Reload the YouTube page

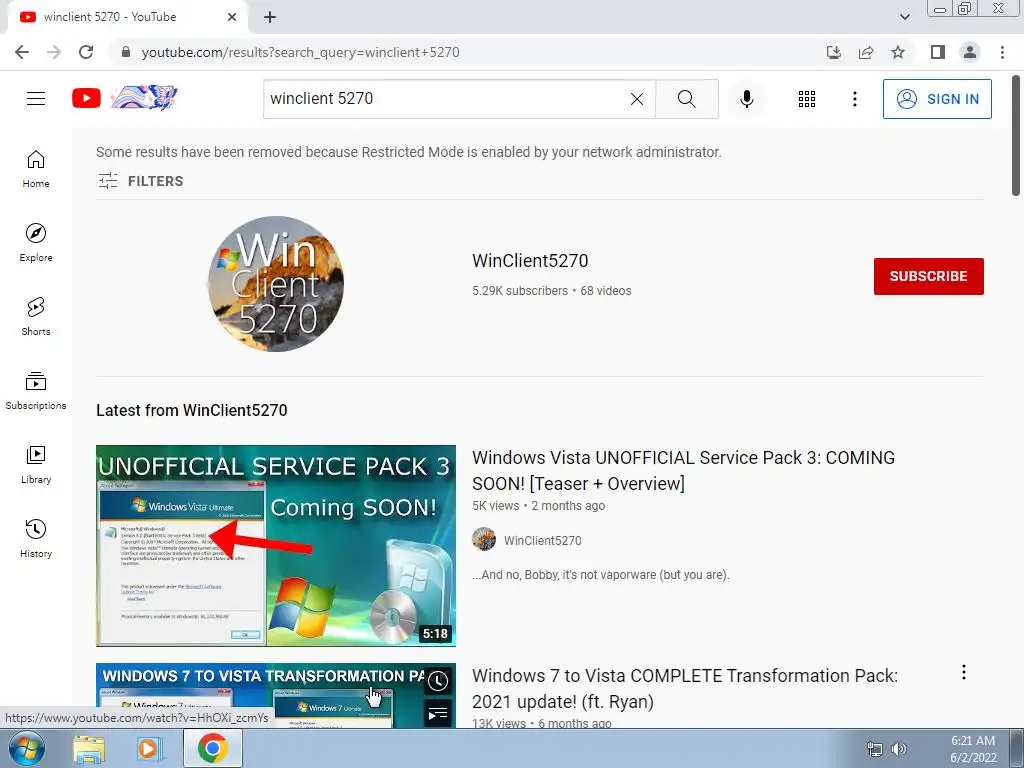click(86, 52)
